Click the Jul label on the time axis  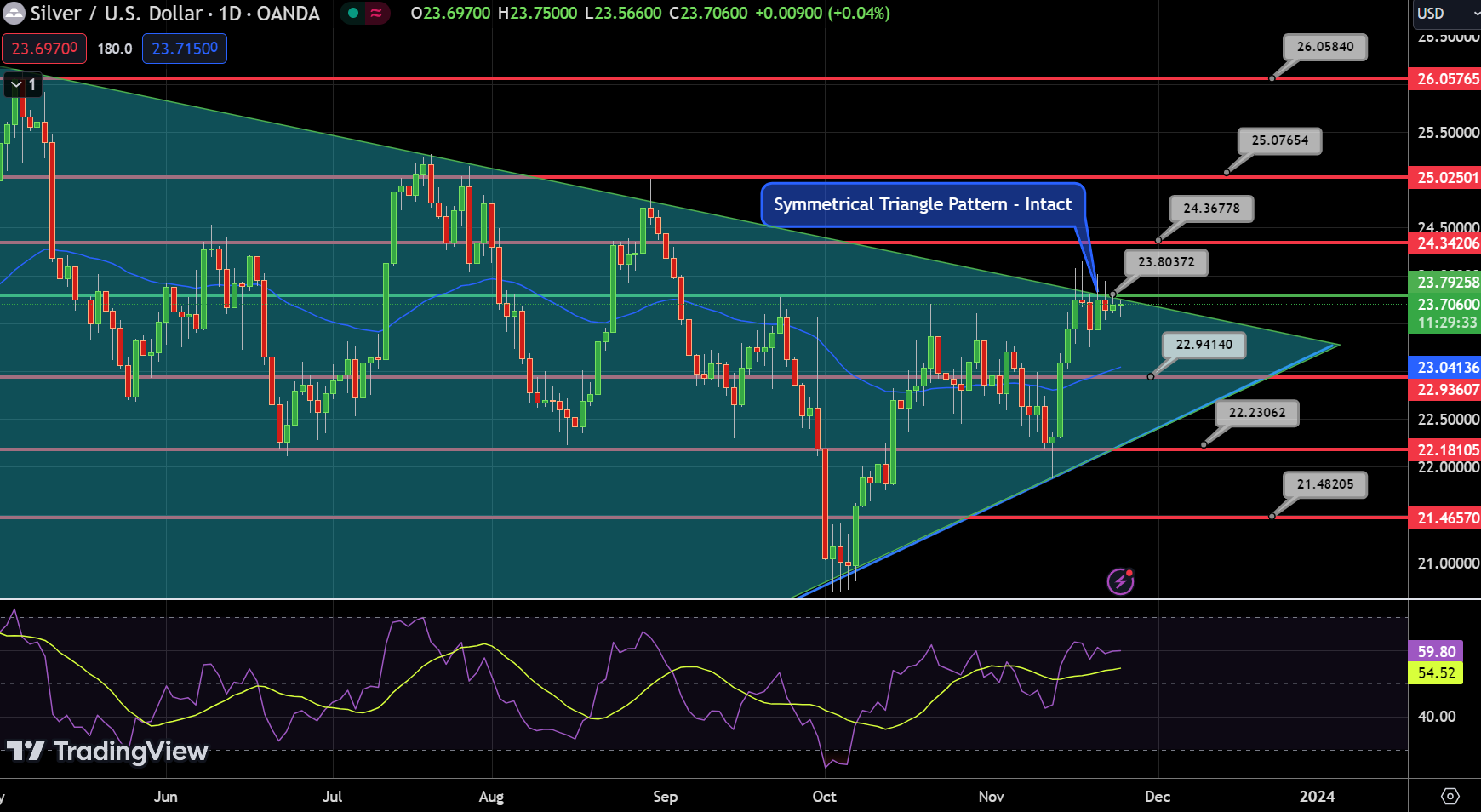click(332, 797)
